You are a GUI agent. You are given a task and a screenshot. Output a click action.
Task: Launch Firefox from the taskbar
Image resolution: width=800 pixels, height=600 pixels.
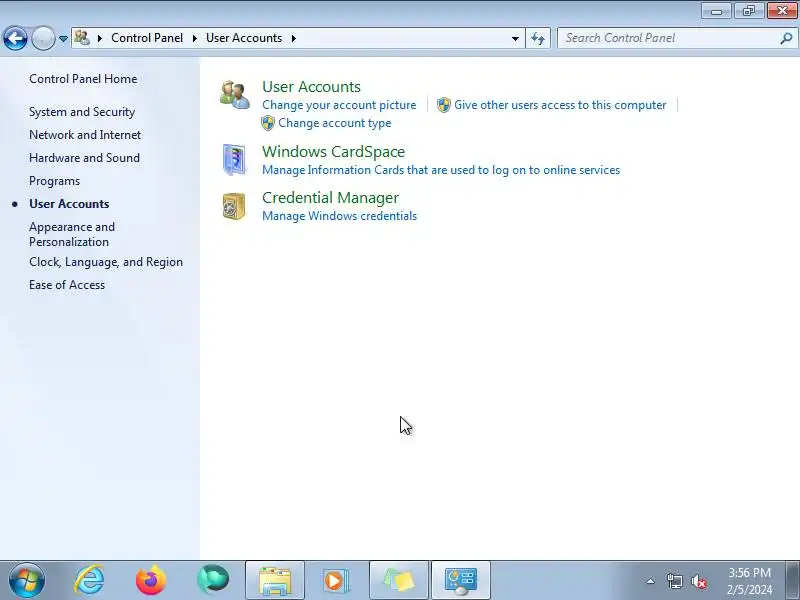pyautogui.click(x=151, y=580)
